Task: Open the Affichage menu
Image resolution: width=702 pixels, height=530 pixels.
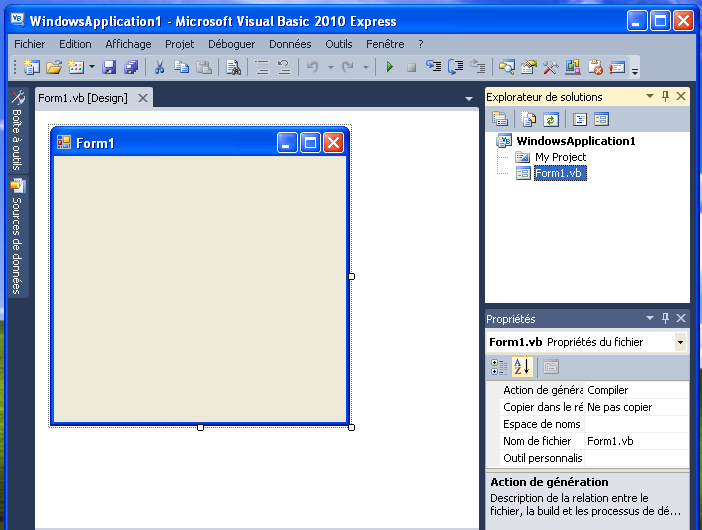Action: tap(128, 44)
